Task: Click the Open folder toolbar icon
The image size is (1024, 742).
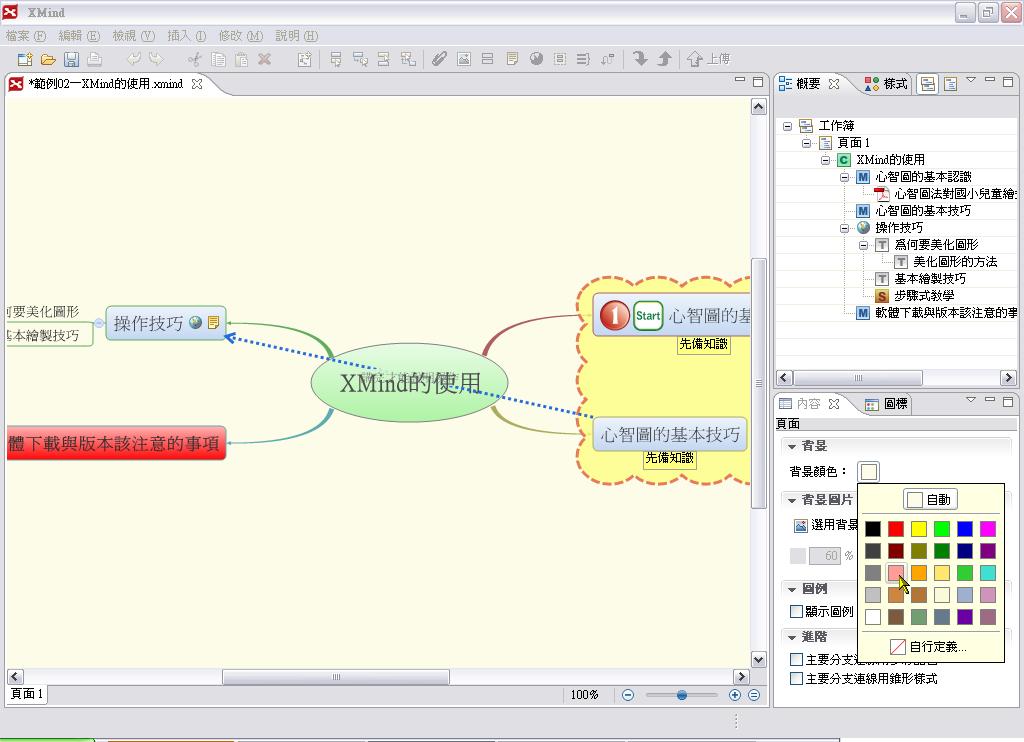Action: tap(48, 59)
